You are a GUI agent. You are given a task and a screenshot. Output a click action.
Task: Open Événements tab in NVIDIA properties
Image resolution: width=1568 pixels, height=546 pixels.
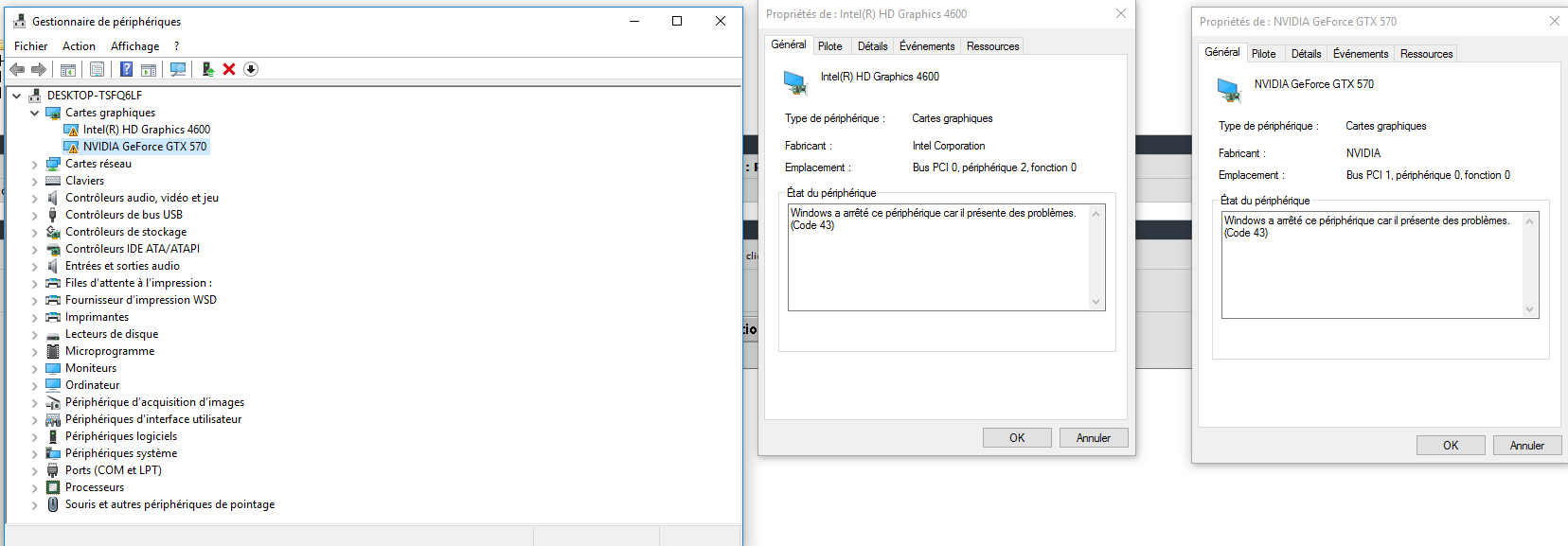coord(1361,54)
